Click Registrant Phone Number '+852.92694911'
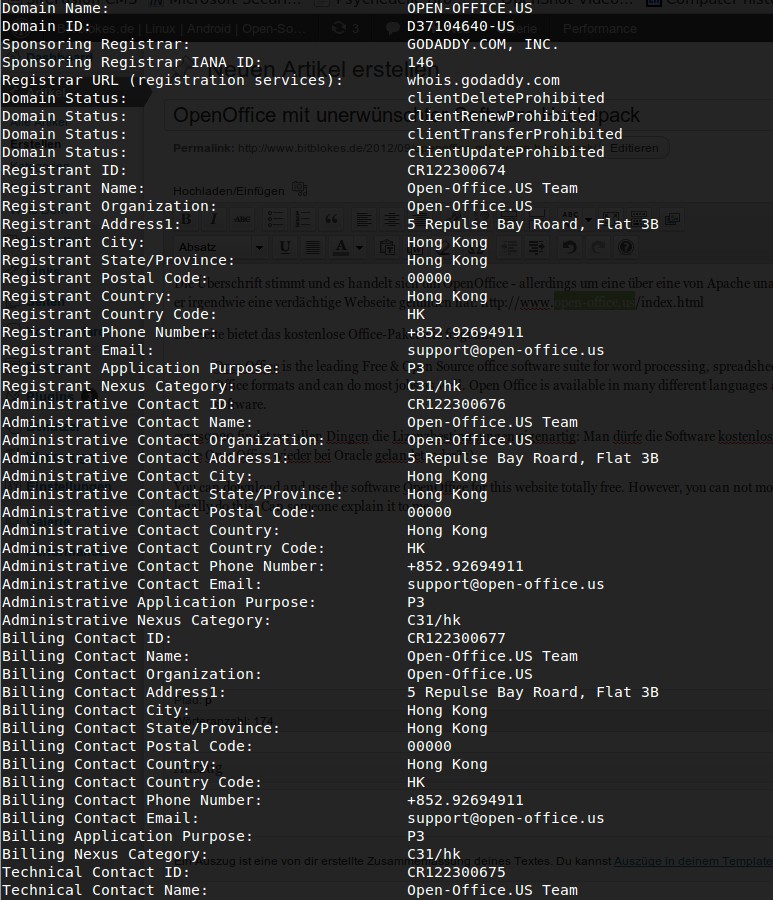Screen dimensions: 773x900 coord(465,332)
